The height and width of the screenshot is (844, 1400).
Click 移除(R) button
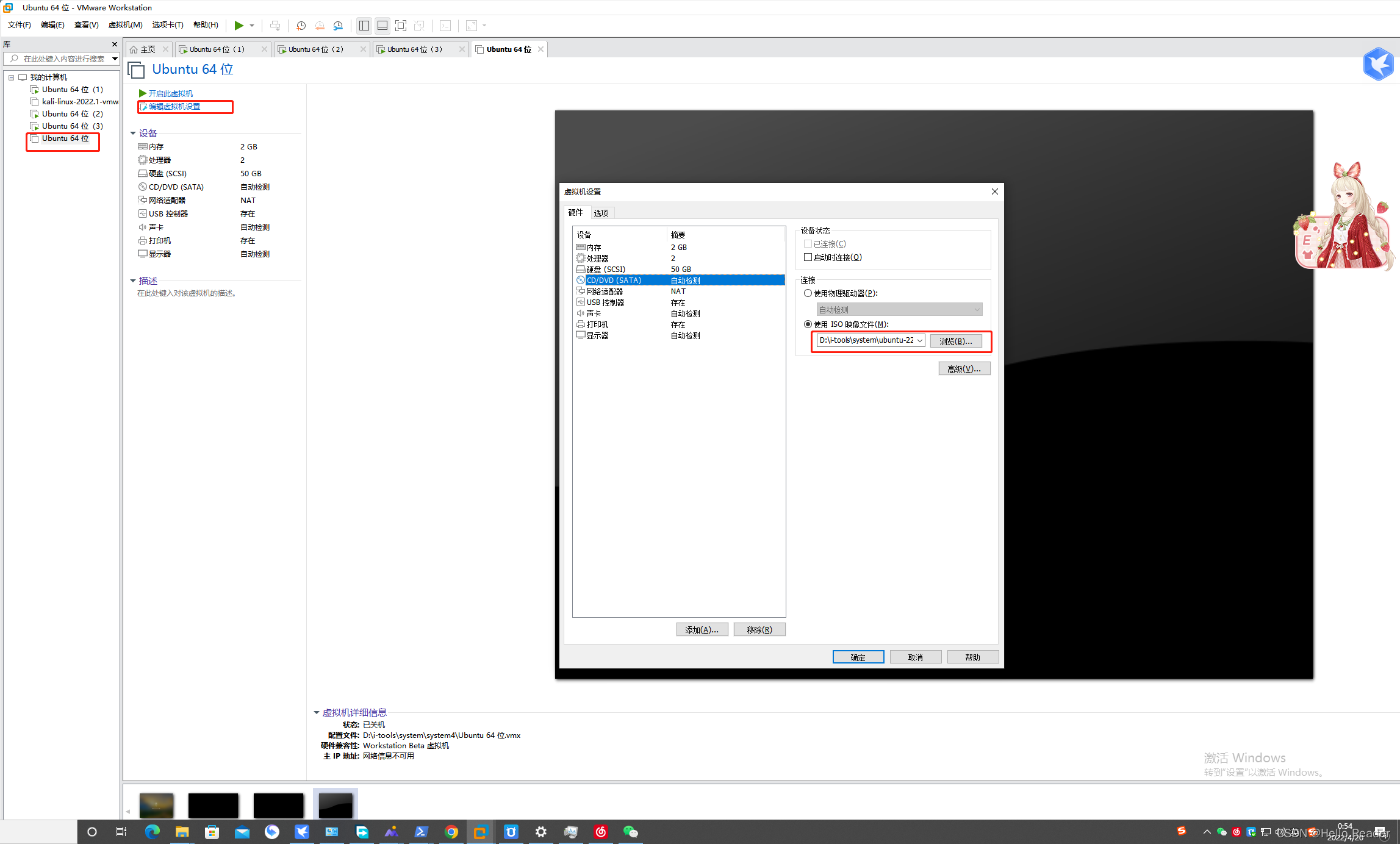coord(759,629)
